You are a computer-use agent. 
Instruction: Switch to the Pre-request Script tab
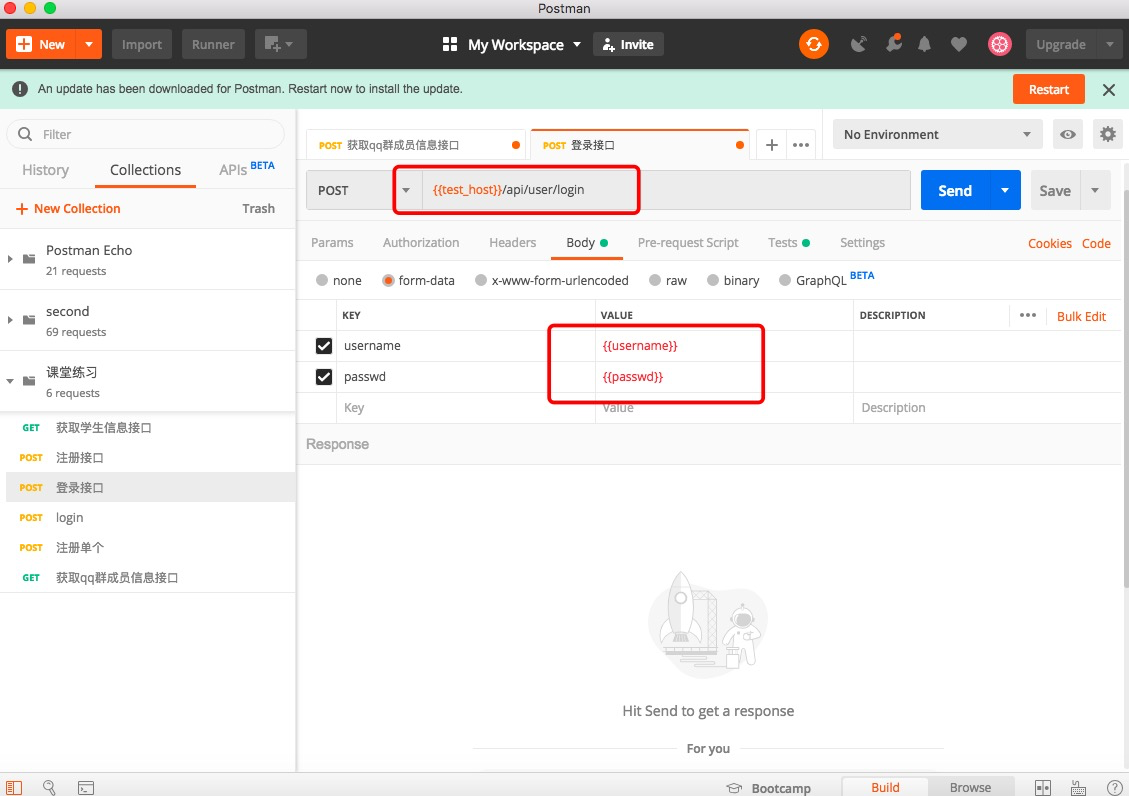point(688,242)
